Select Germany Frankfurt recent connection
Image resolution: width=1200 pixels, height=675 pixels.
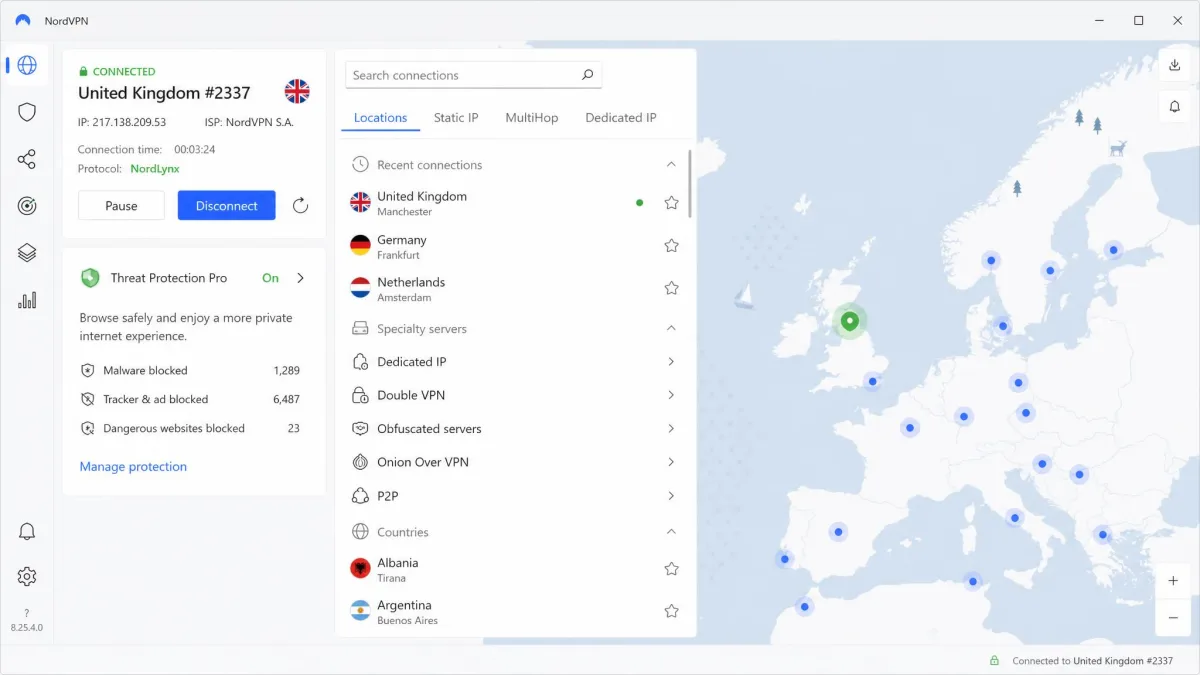(x=514, y=246)
